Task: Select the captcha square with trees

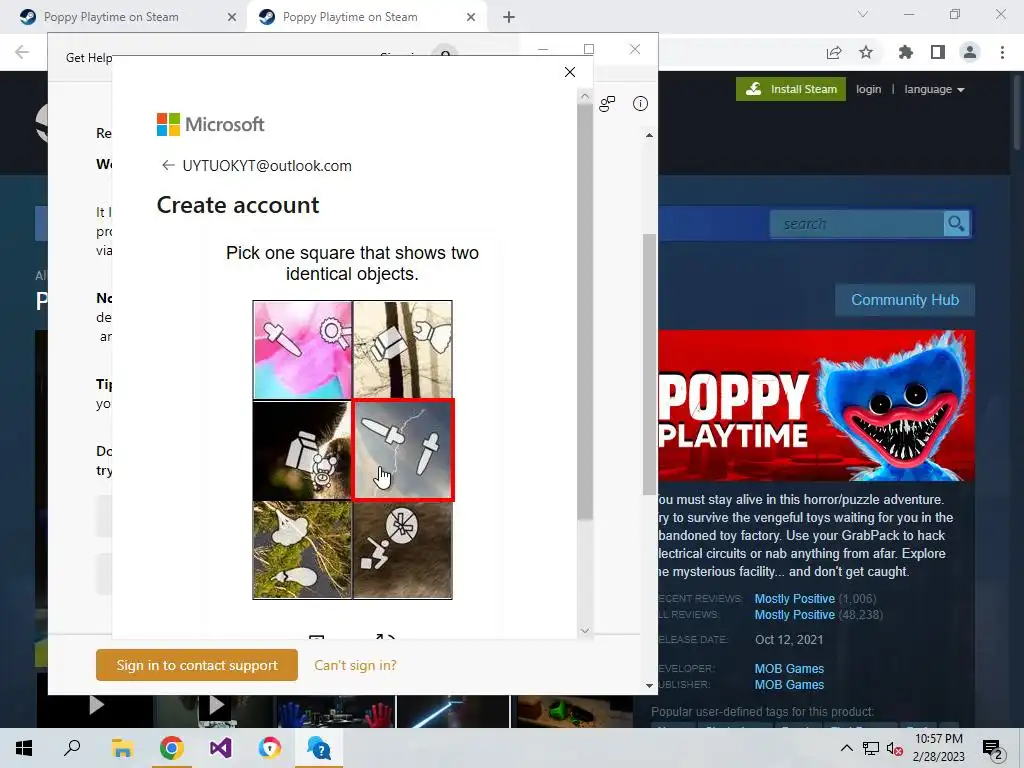Action: (403, 350)
